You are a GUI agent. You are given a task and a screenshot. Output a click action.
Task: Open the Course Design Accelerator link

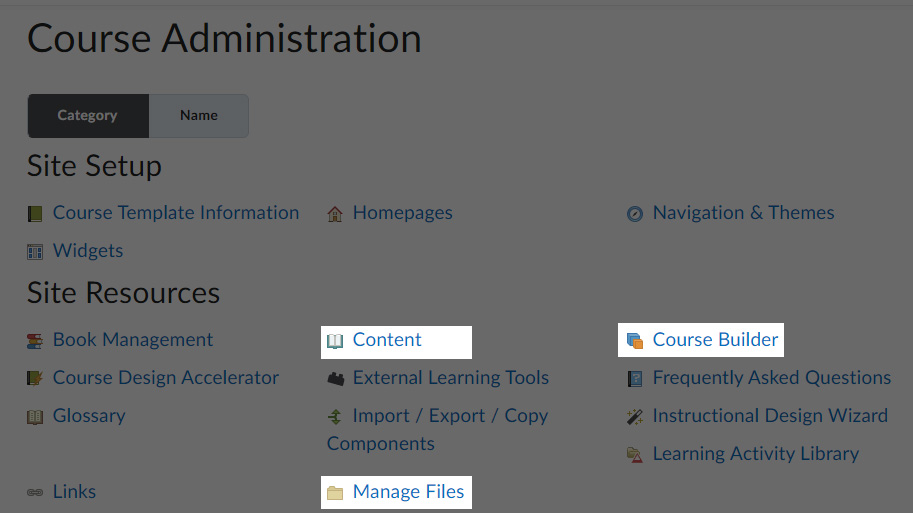(x=166, y=377)
